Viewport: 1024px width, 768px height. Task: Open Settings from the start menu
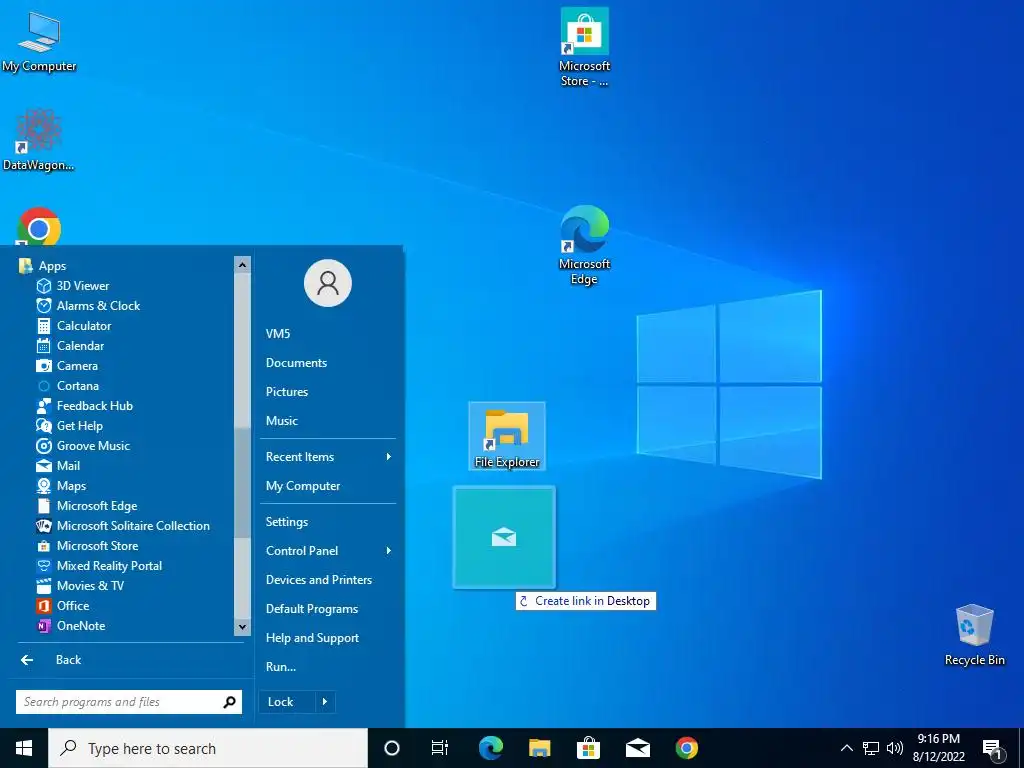287,522
